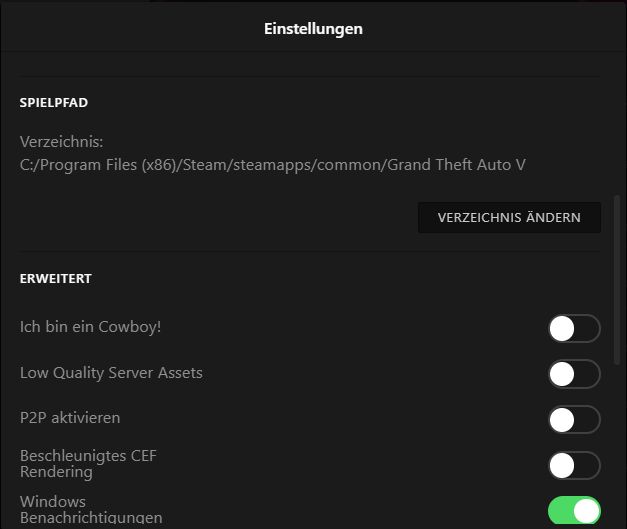Screen dimensions: 627x529
Task: Click the "Windows Benachrichtigungen" label text
Action: click(91, 510)
